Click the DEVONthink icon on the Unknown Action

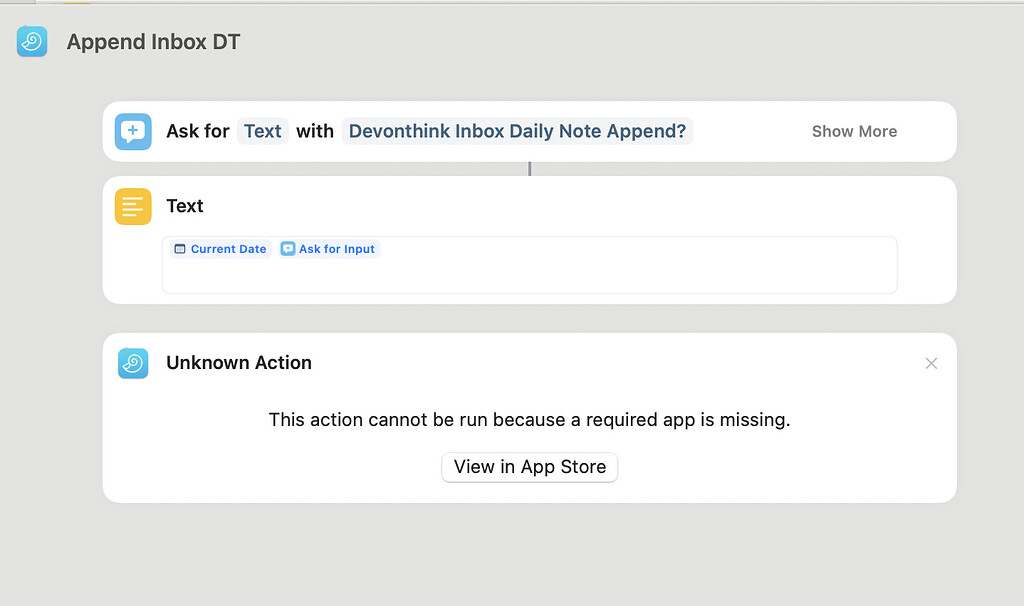[133, 364]
